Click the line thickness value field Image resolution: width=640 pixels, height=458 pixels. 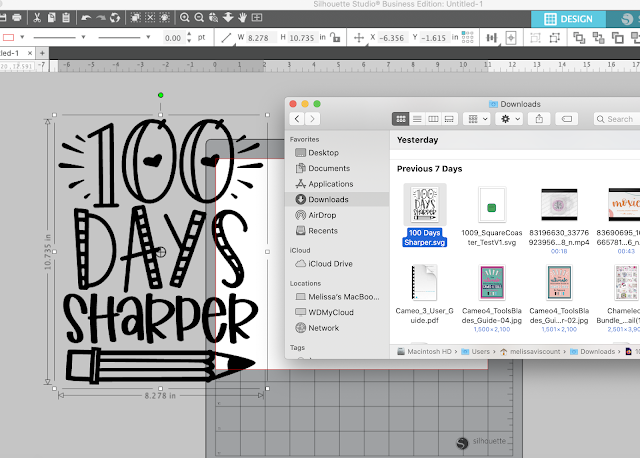point(173,38)
